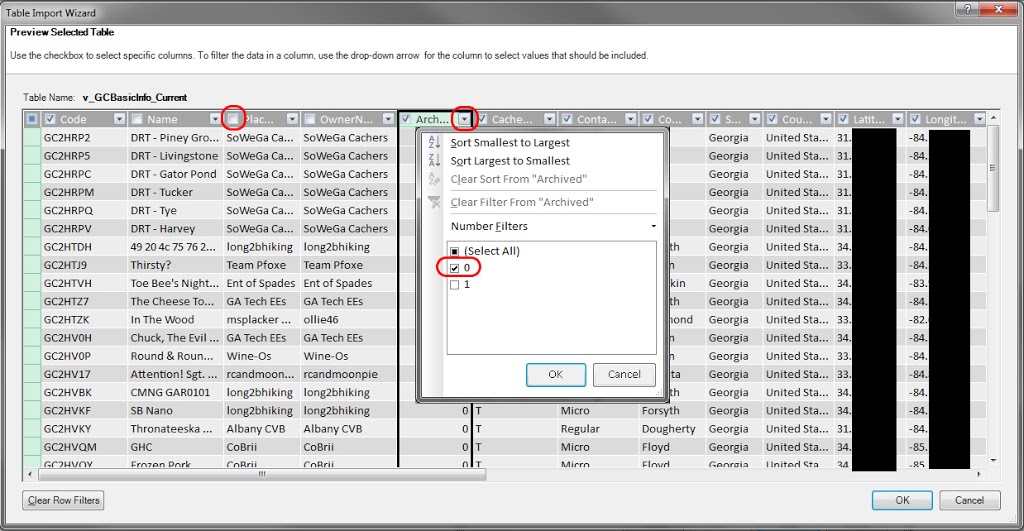The width and height of the screenshot is (1024, 531).
Task: Click the horizontal scrollbar right arrow
Action: pyautogui.click(x=977, y=474)
